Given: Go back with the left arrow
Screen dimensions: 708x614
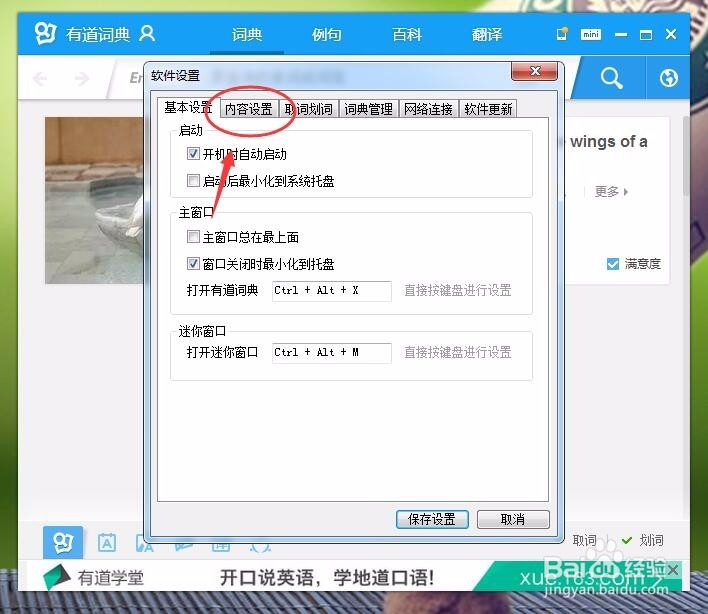Looking at the screenshot, I should point(40,79).
